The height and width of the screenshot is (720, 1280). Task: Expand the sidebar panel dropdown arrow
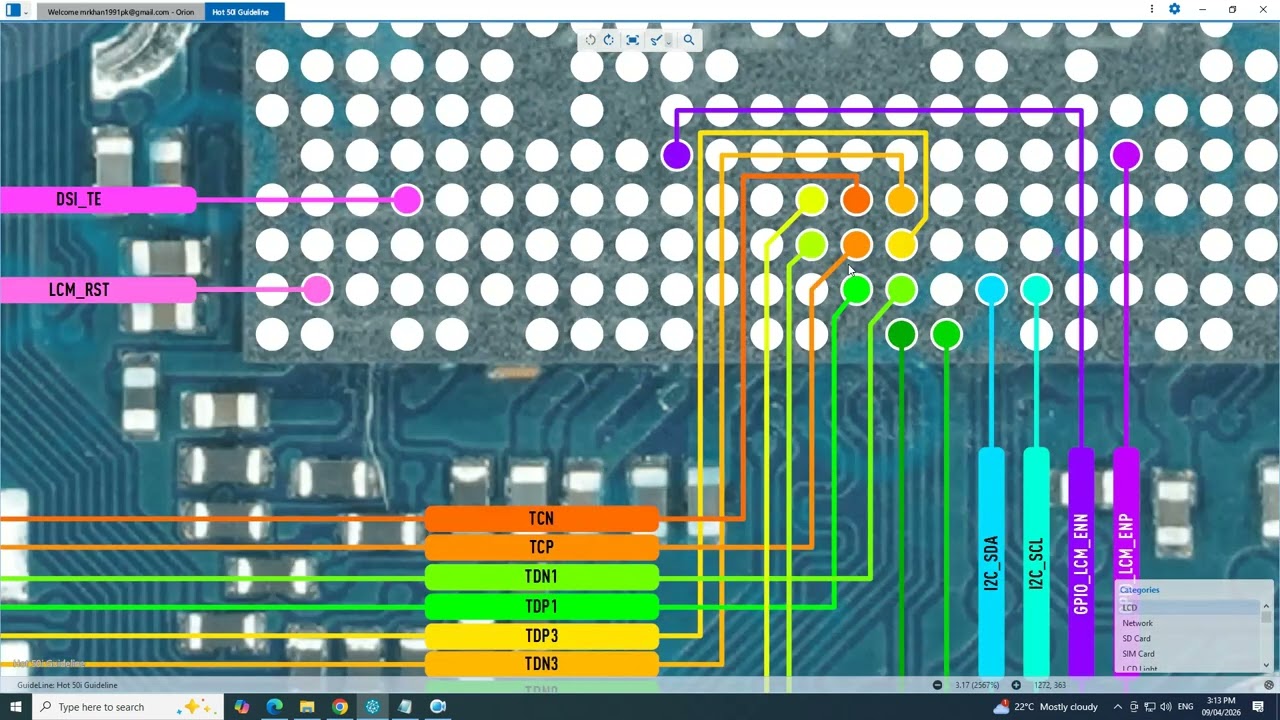(26, 11)
